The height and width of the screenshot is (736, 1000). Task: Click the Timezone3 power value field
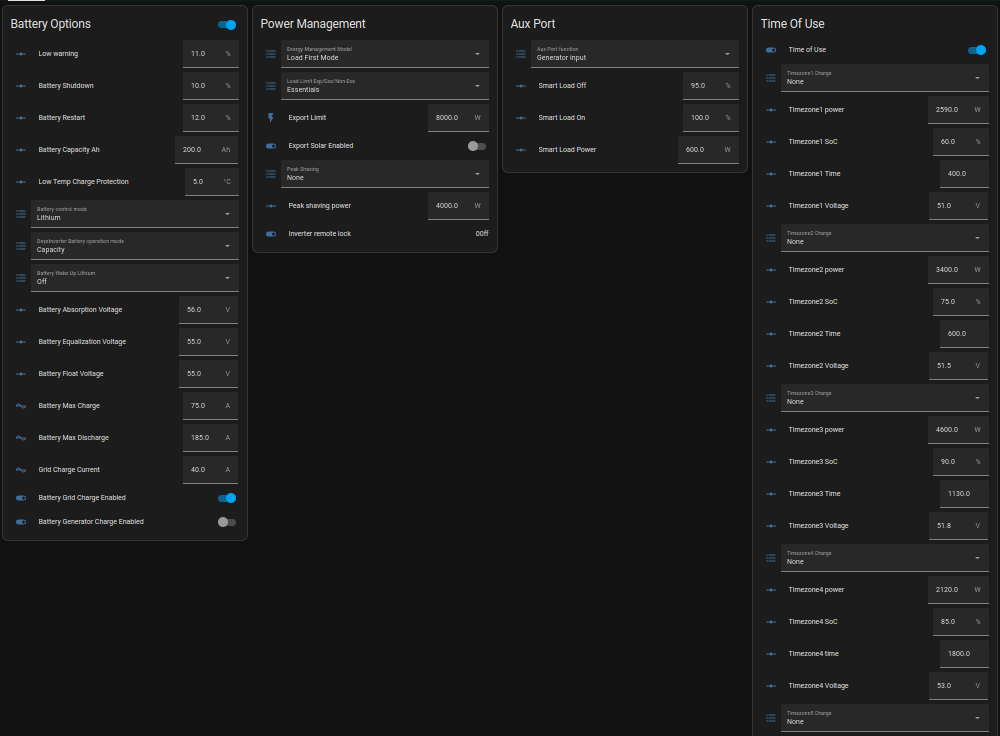958,430
